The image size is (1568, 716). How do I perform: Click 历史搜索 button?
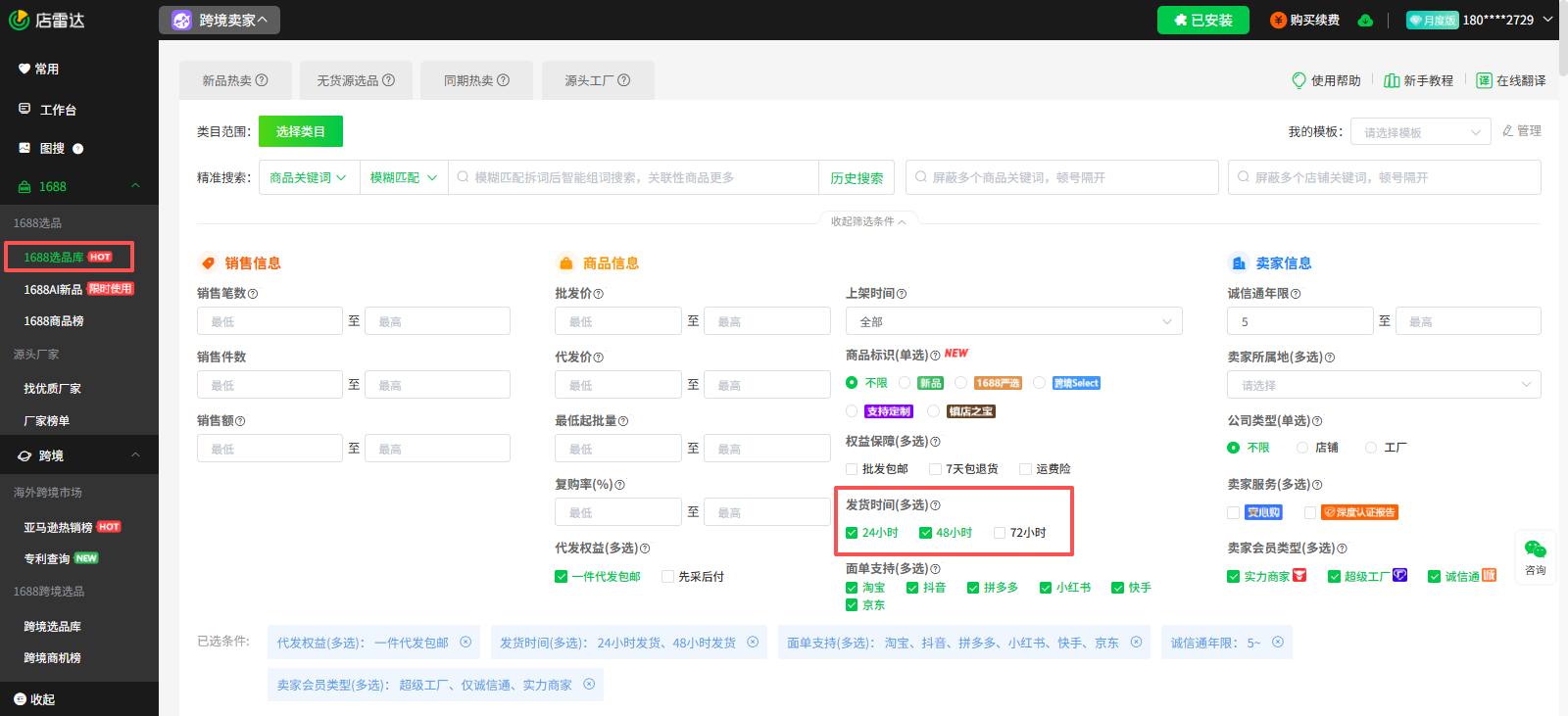[857, 178]
